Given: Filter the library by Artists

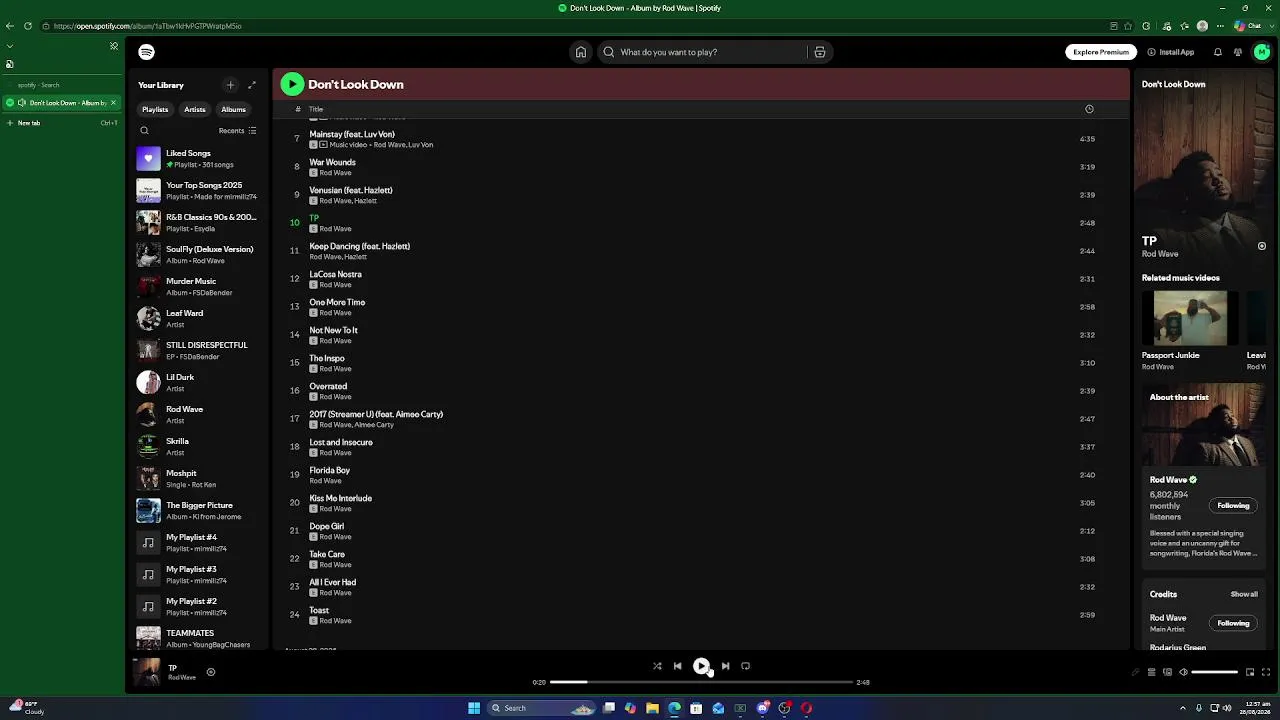Looking at the screenshot, I should tap(195, 109).
